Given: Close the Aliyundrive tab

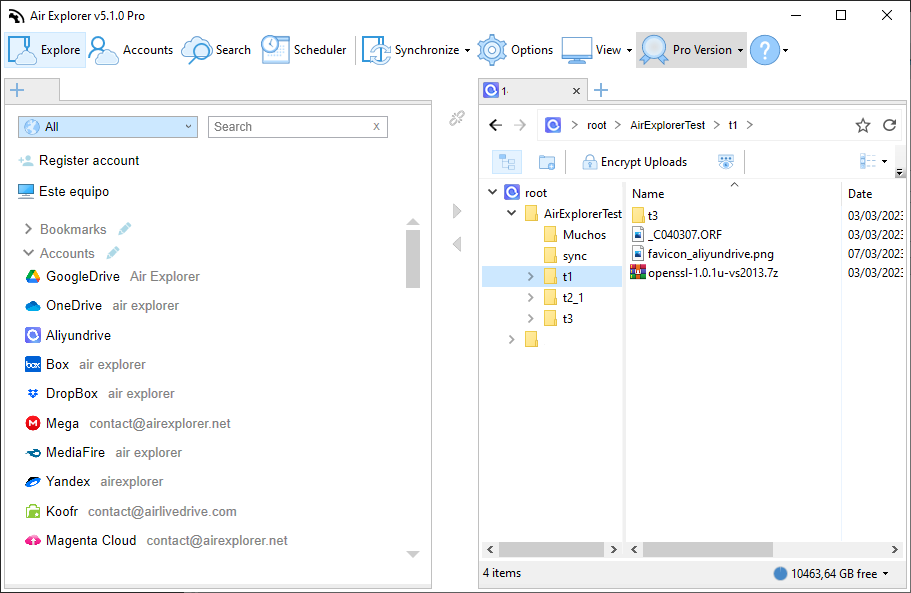Looking at the screenshot, I should coord(576,91).
